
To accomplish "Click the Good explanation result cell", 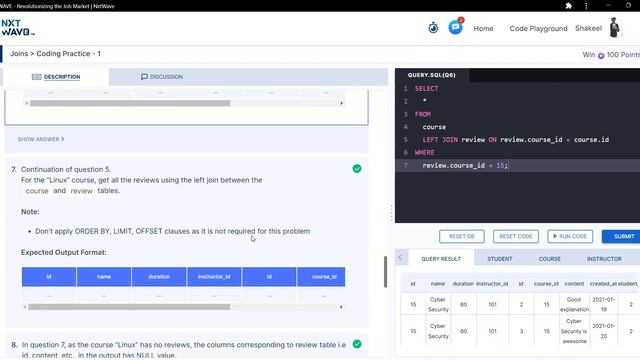I will pos(574,304).
